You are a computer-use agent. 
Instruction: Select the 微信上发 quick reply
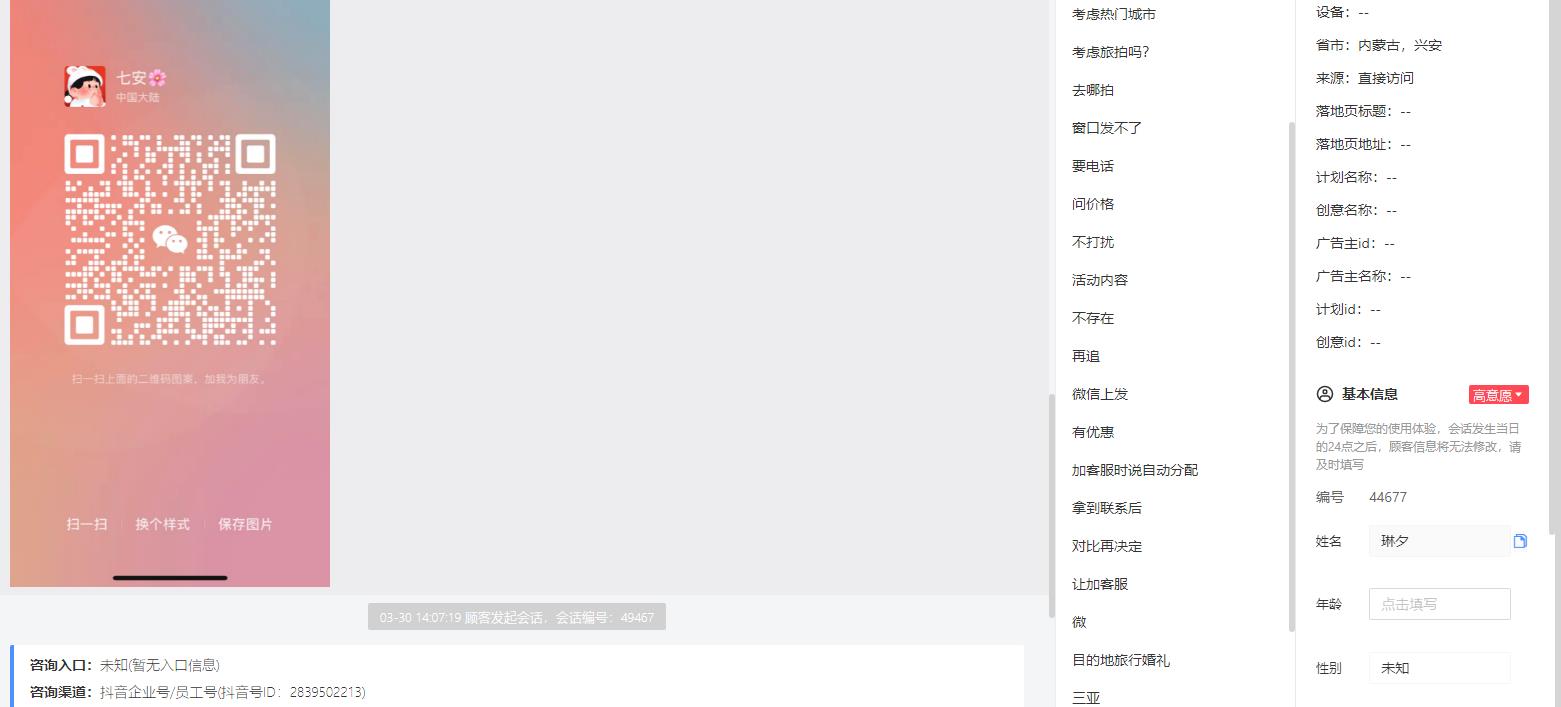pos(1100,394)
